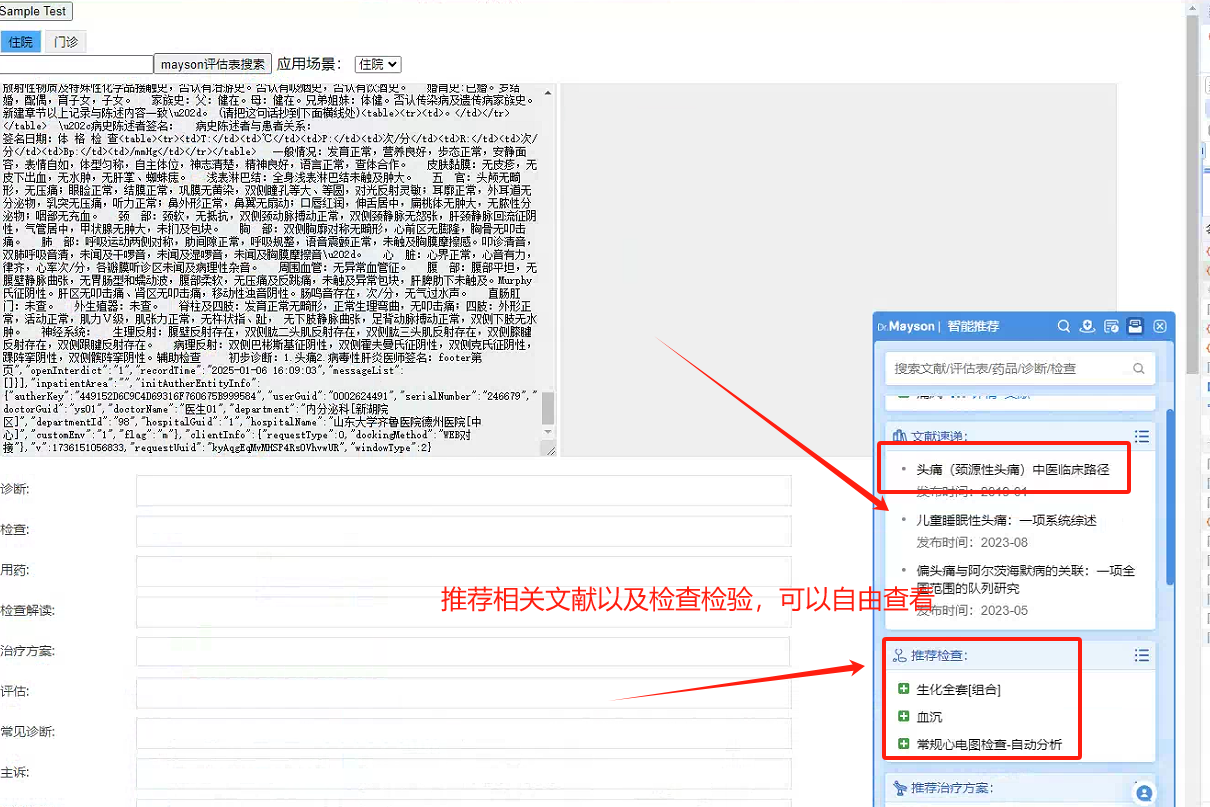Select 生化全套[组合] recommended exam
Screen dimensions: 1210x807
[958, 689]
